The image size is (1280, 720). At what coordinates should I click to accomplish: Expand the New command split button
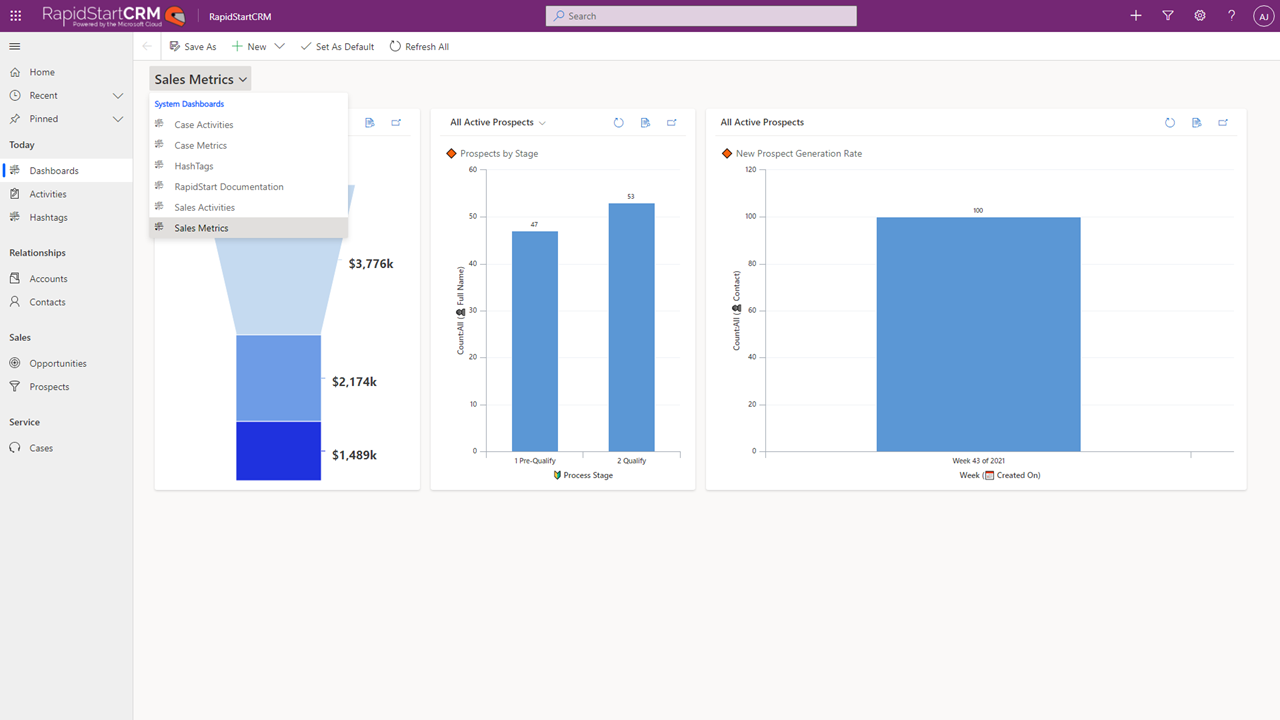(279, 46)
